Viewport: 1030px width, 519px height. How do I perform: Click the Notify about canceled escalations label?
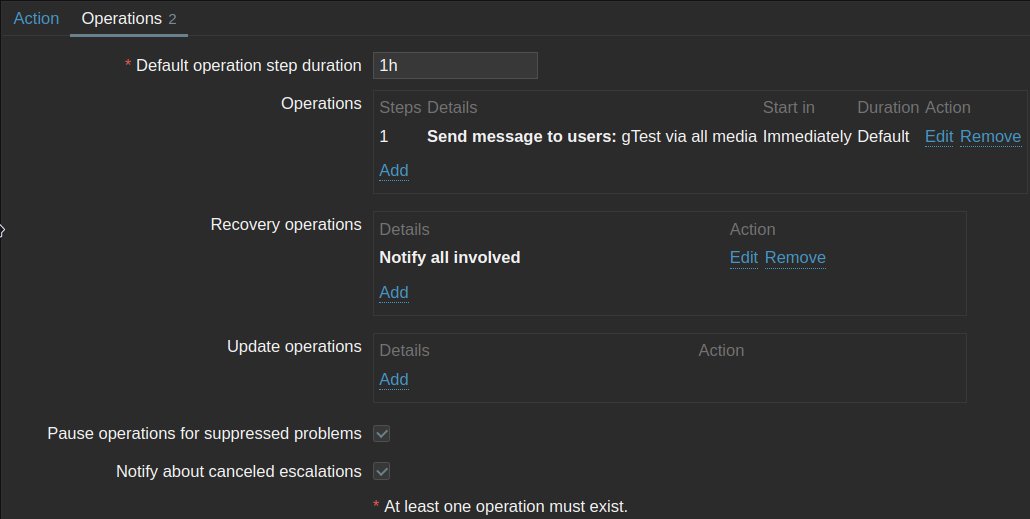click(x=238, y=471)
